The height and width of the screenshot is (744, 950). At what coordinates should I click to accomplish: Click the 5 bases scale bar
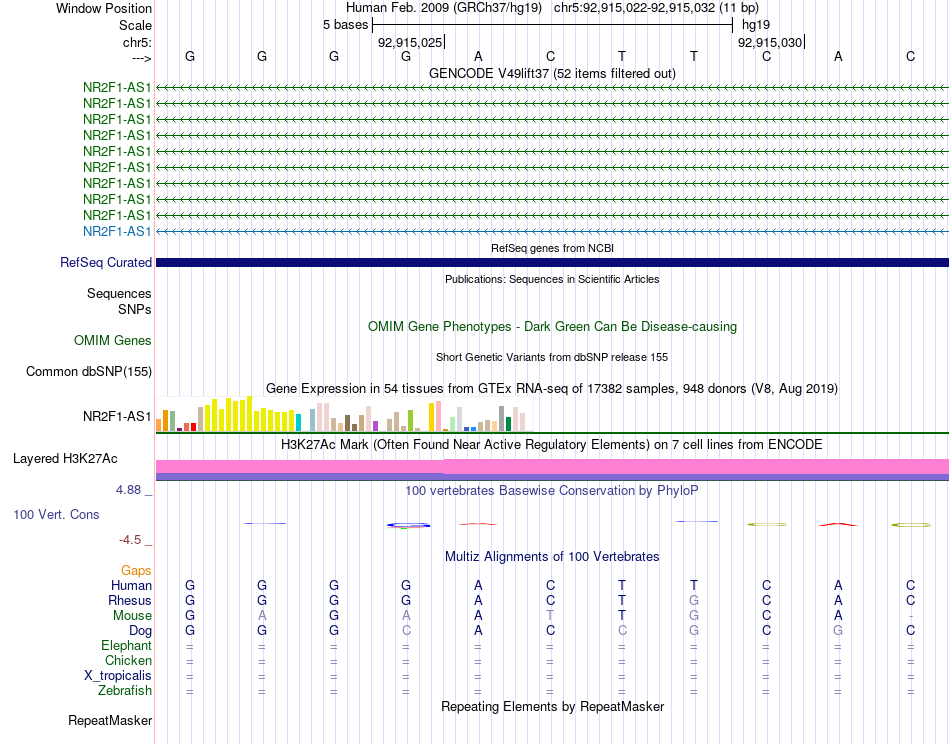(552, 25)
